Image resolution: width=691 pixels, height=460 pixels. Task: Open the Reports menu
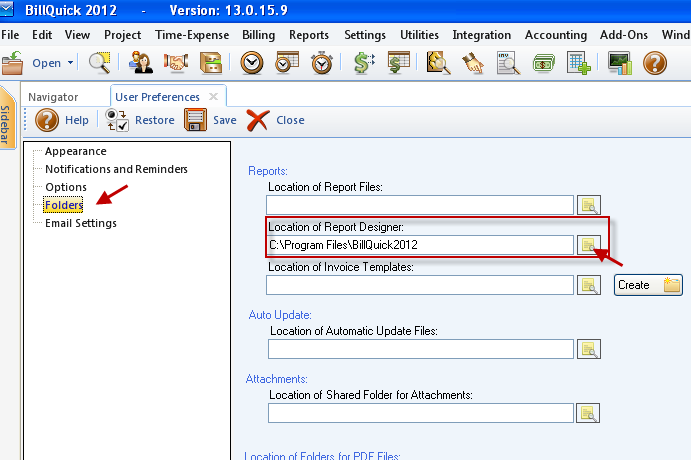[x=309, y=35]
